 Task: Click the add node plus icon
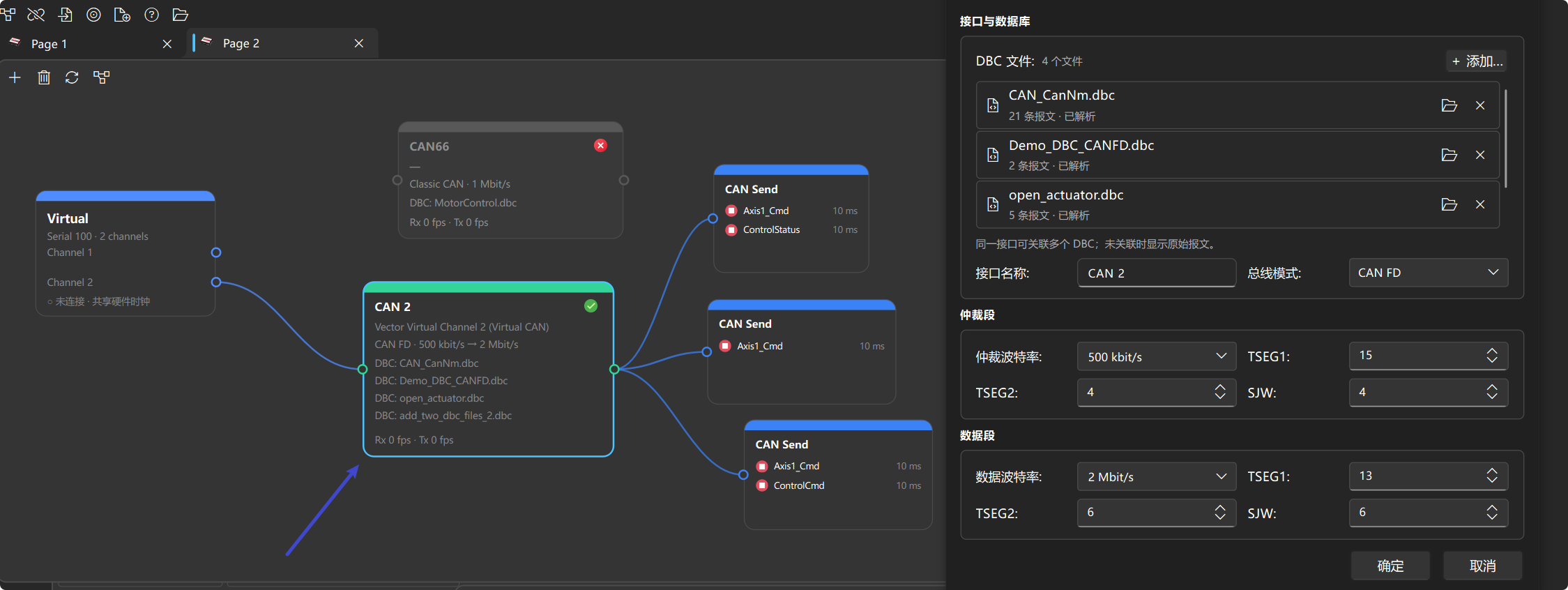point(15,77)
